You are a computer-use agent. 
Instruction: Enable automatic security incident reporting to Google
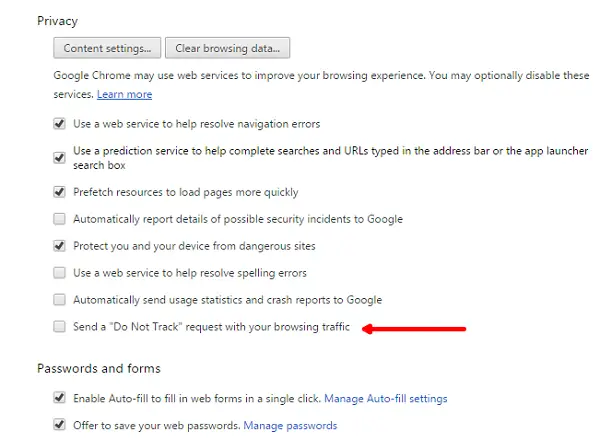click(x=59, y=219)
